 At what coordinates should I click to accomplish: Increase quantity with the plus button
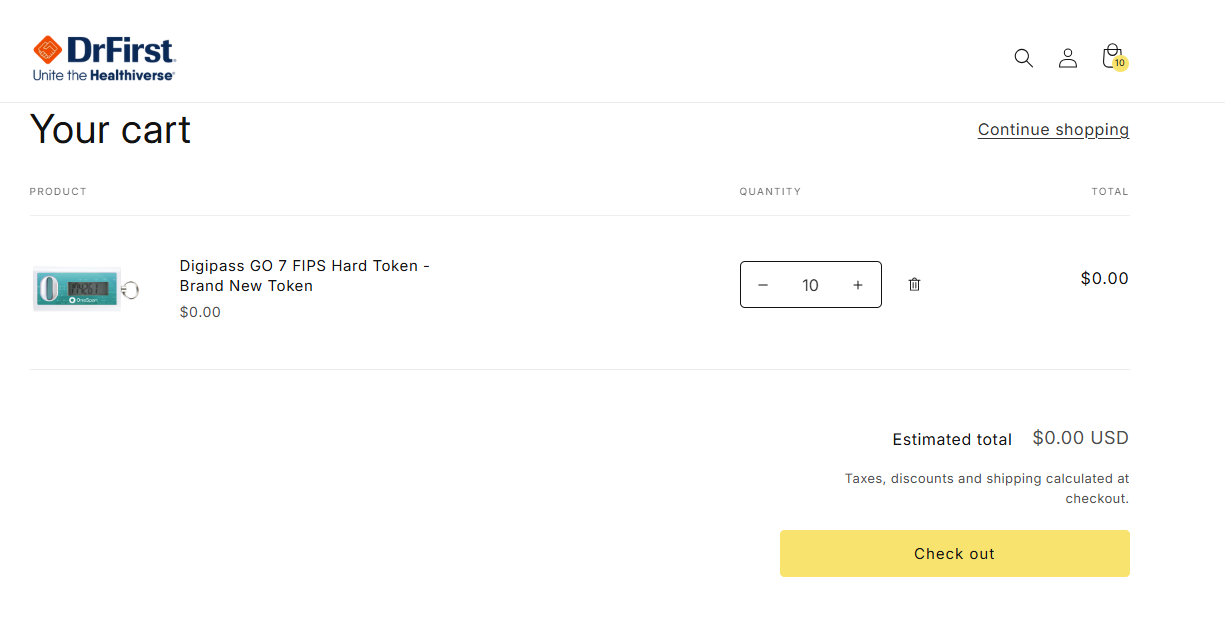click(x=858, y=285)
